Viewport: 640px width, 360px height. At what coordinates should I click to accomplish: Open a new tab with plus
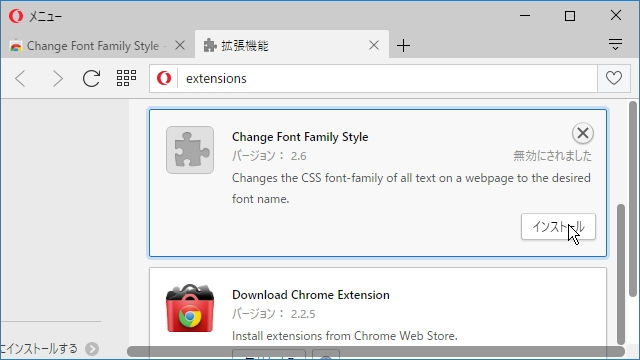pyautogui.click(x=403, y=45)
